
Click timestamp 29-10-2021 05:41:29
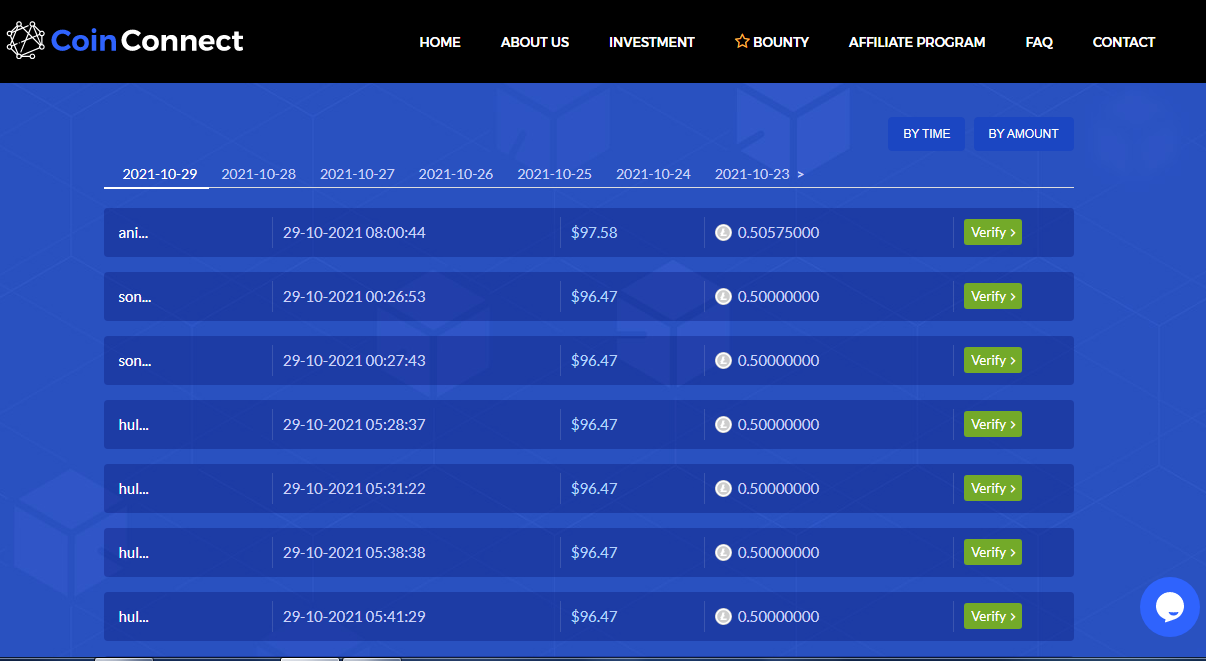[354, 617]
